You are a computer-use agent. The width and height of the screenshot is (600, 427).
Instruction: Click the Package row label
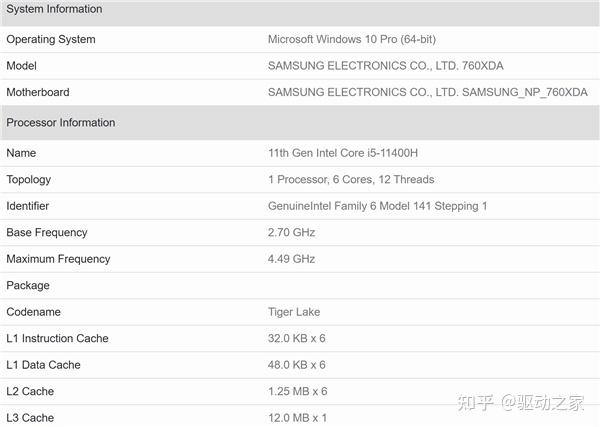coord(28,286)
